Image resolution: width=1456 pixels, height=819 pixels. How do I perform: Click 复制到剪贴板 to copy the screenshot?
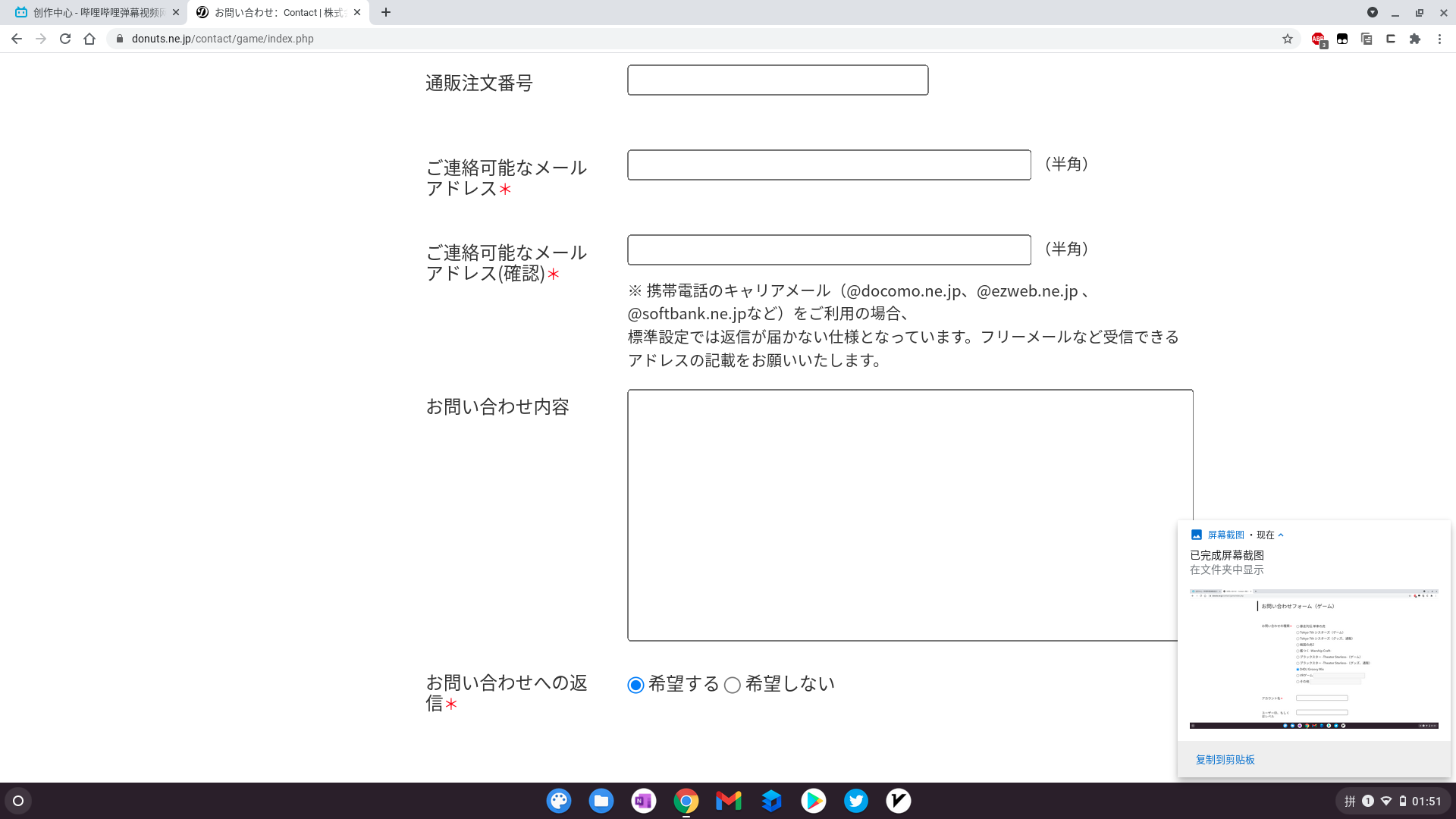1225,759
